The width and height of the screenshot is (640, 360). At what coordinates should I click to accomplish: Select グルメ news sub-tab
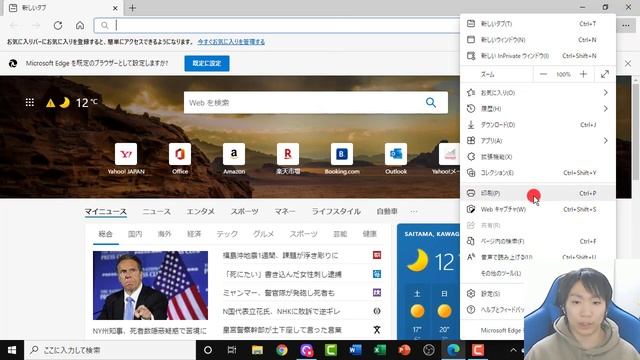[x=263, y=234]
